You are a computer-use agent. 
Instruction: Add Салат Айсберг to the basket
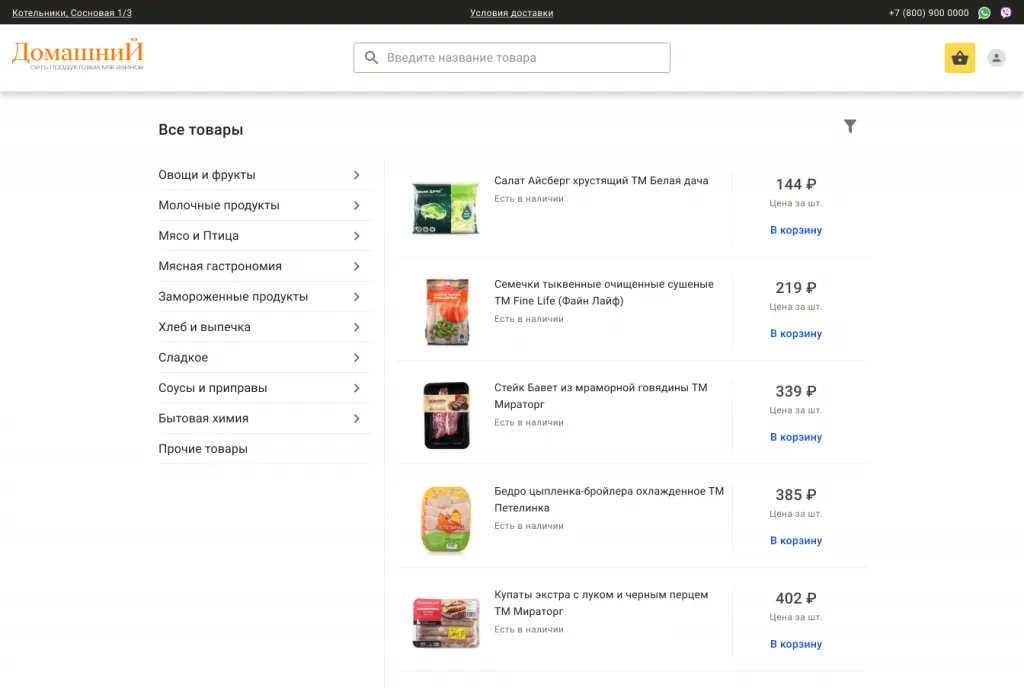(x=795, y=230)
